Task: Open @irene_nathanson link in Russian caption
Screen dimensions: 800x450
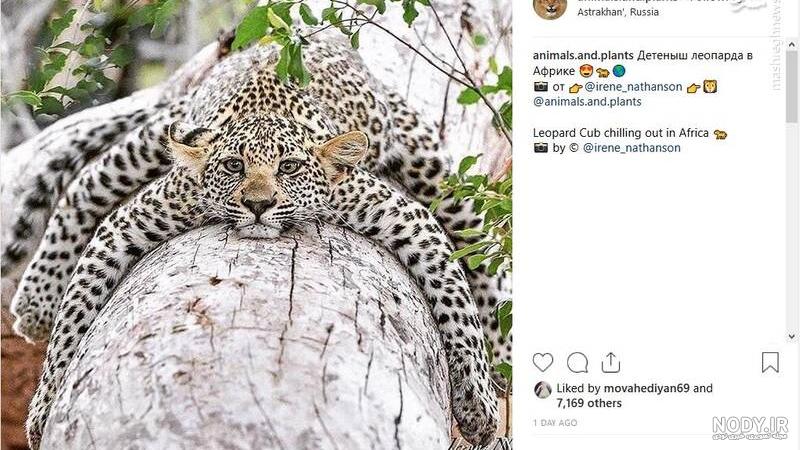Action: 633,87
